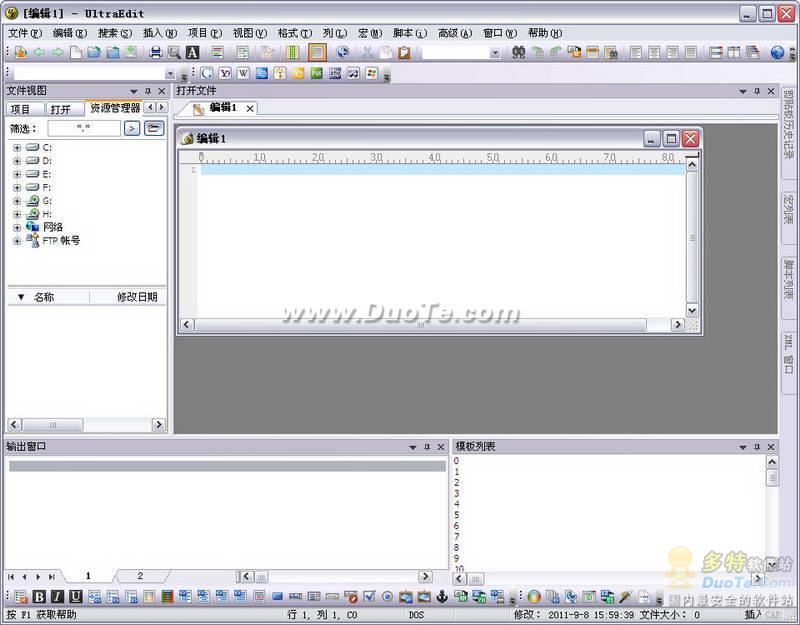Image resolution: width=800 pixels, height=625 pixels.
Task: Click the color wheel icon in bottom toolbar
Action: [534, 596]
